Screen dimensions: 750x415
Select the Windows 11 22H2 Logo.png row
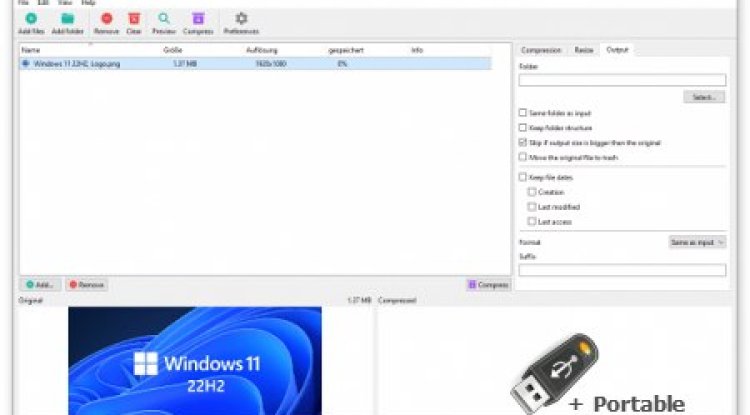click(x=255, y=64)
